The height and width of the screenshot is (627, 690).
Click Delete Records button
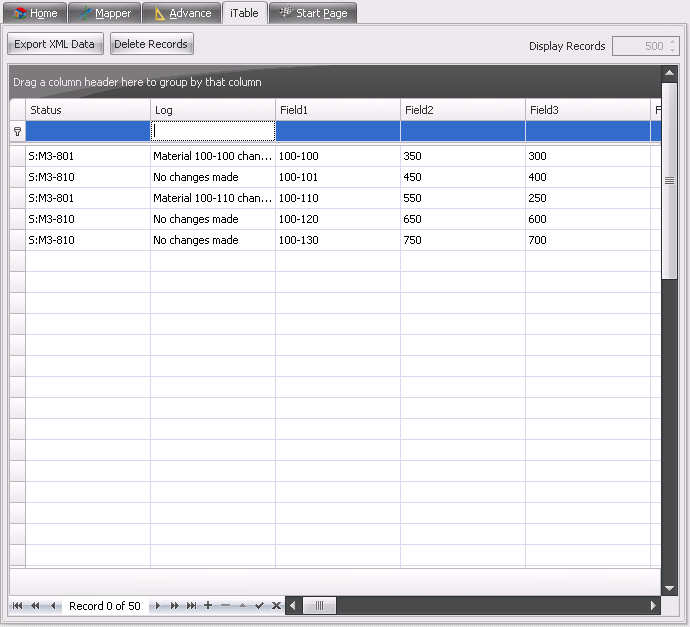[151, 44]
